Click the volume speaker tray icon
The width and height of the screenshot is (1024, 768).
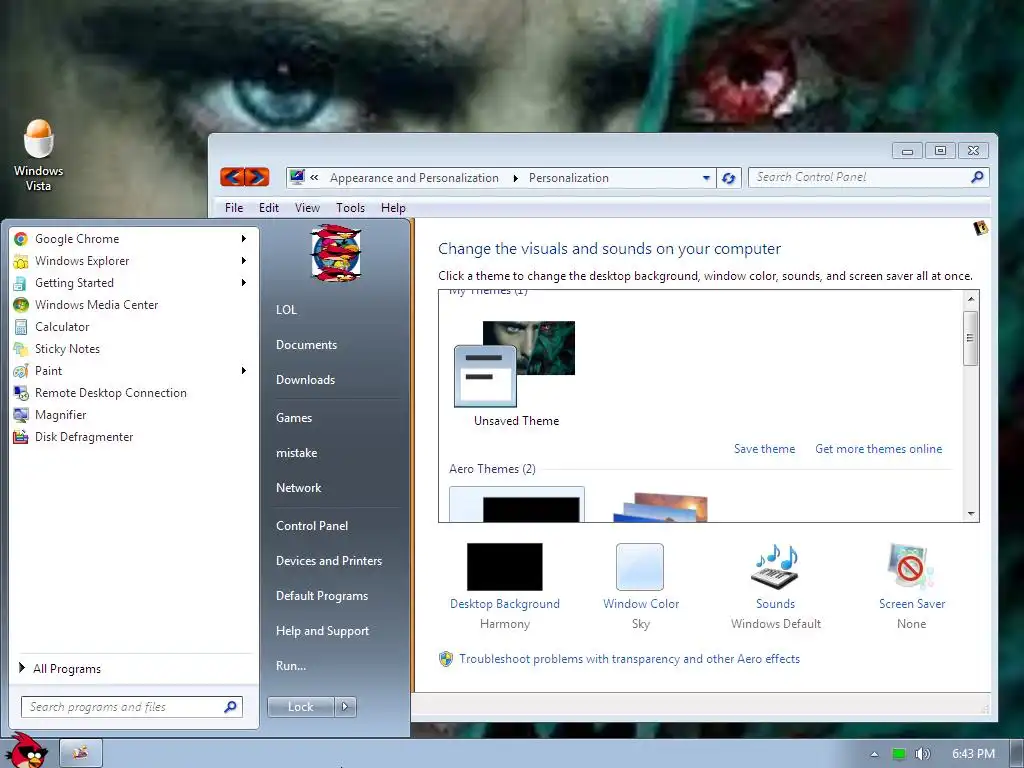(x=922, y=754)
